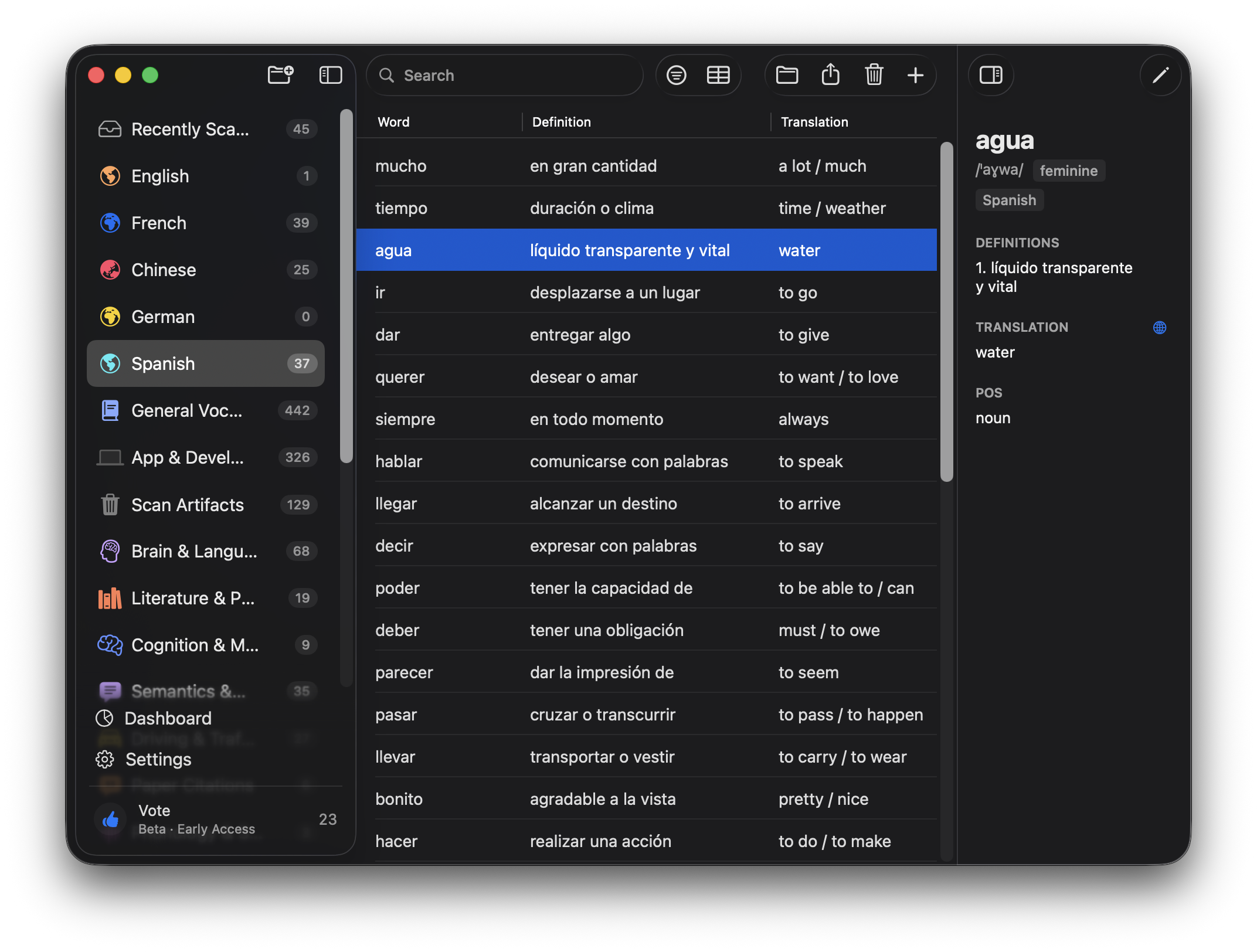Click the translation globe icon
The image size is (1257, 952).
click(1160, 328)
